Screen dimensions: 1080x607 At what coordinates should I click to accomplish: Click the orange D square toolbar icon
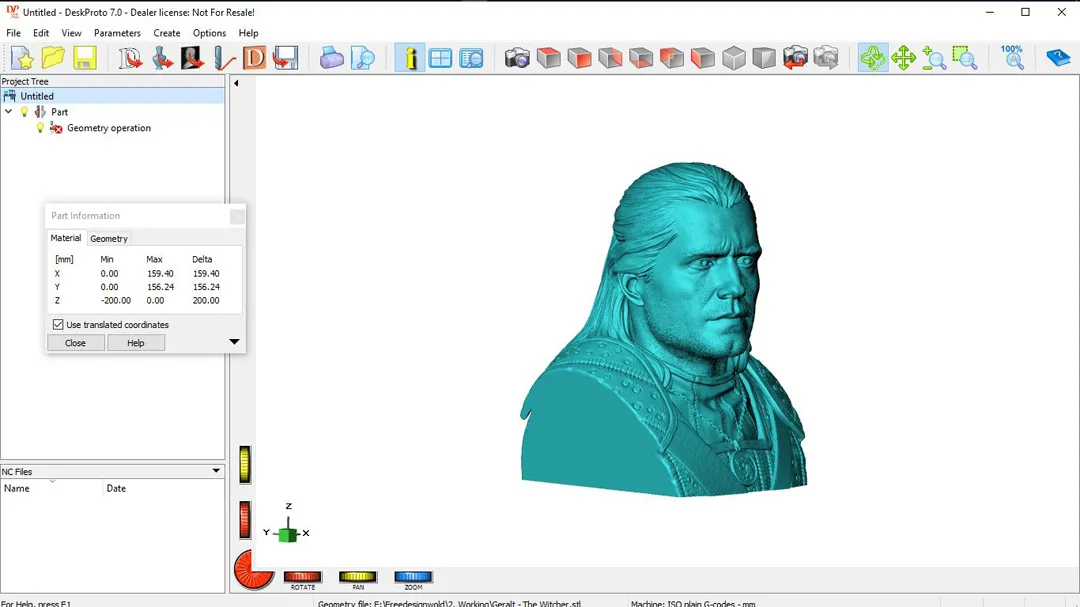pyautogui.click(x=254, y=58)
